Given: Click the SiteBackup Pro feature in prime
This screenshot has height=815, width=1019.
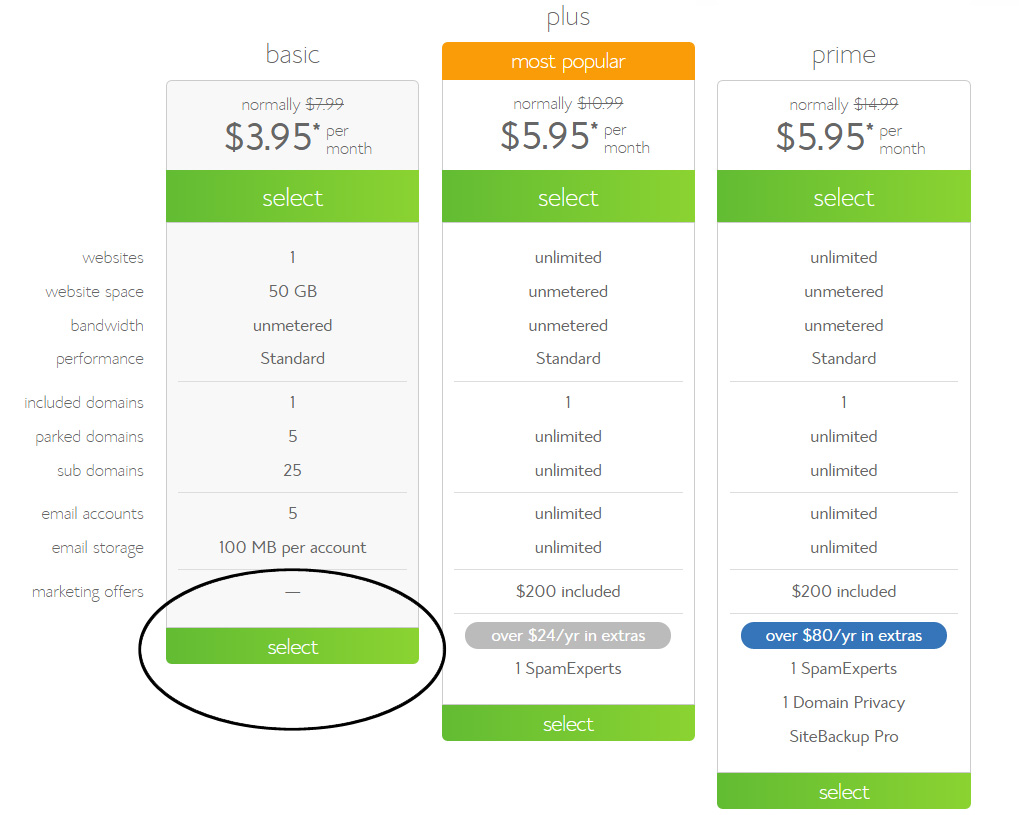Looking at the screenshot, I should click(844, 736).
